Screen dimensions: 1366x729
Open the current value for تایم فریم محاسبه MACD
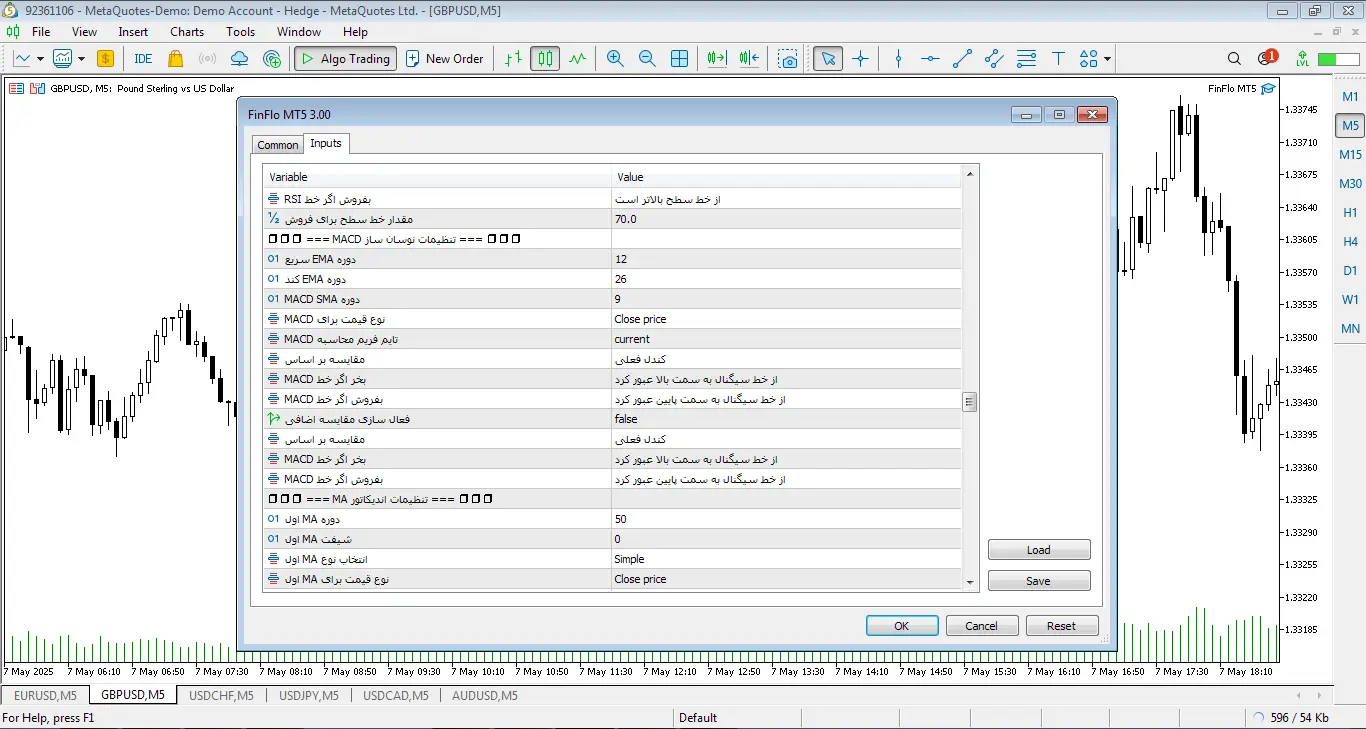786,339
